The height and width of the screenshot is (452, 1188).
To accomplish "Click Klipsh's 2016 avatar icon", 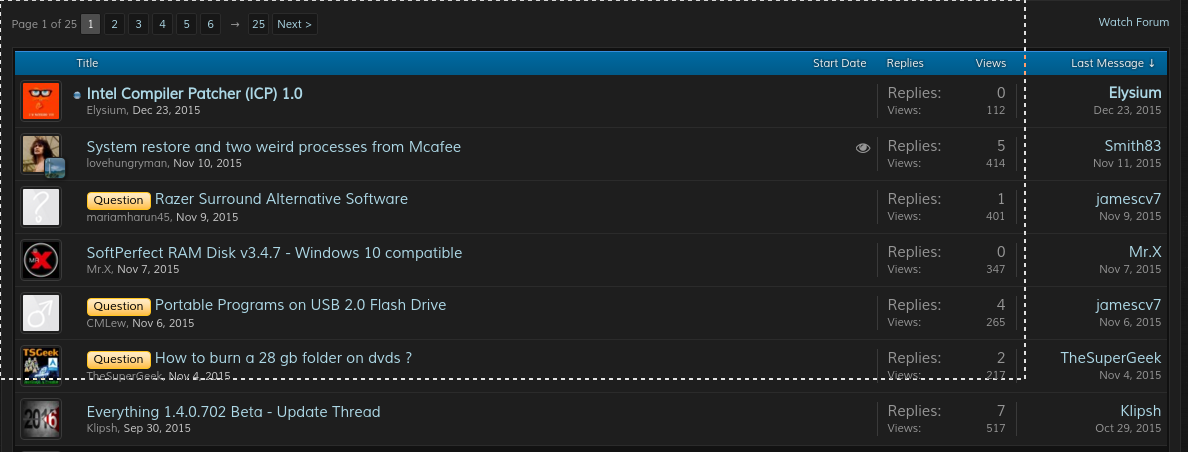I will 41,419.
